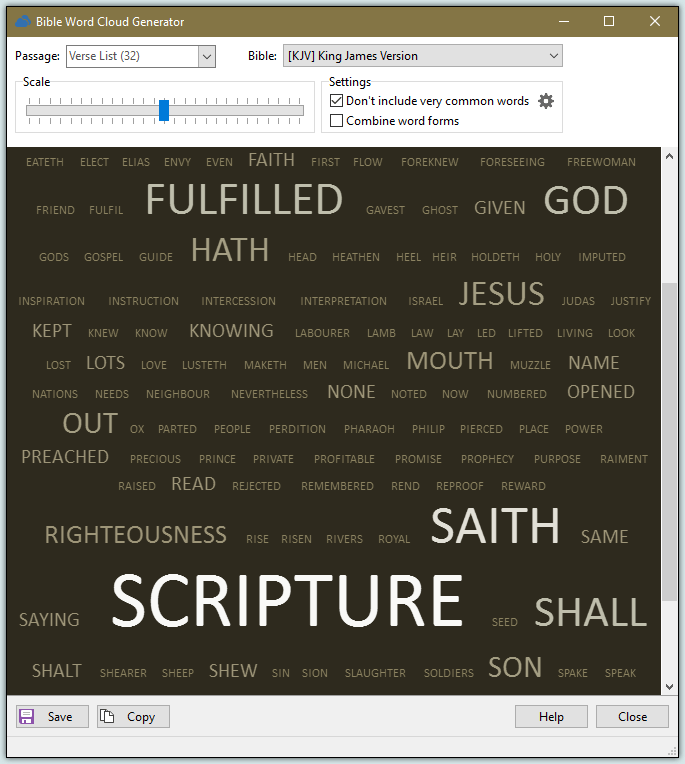
Task: Click the word NAME in the cloud
Action: (x=593, y=363)
